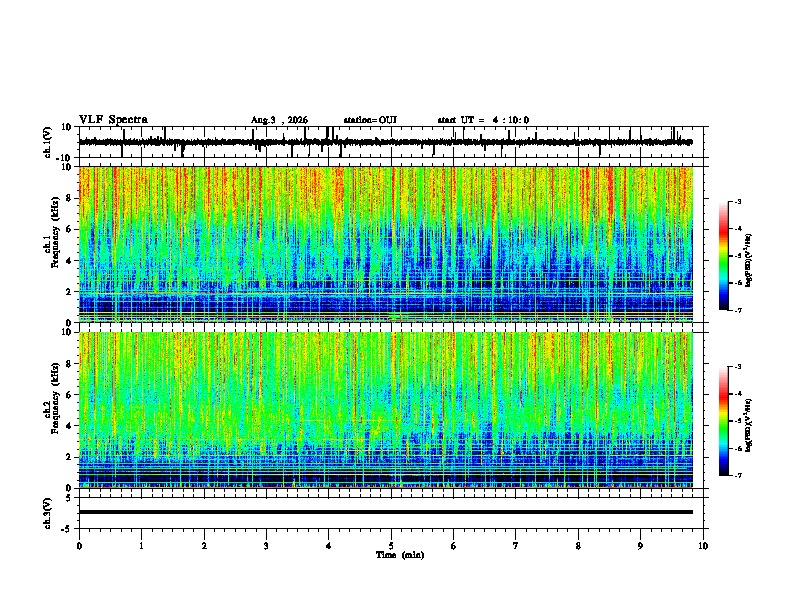Click the "1" tick on Time axis
The width and height of the screenshot is (792, 612).
[141, 546]
